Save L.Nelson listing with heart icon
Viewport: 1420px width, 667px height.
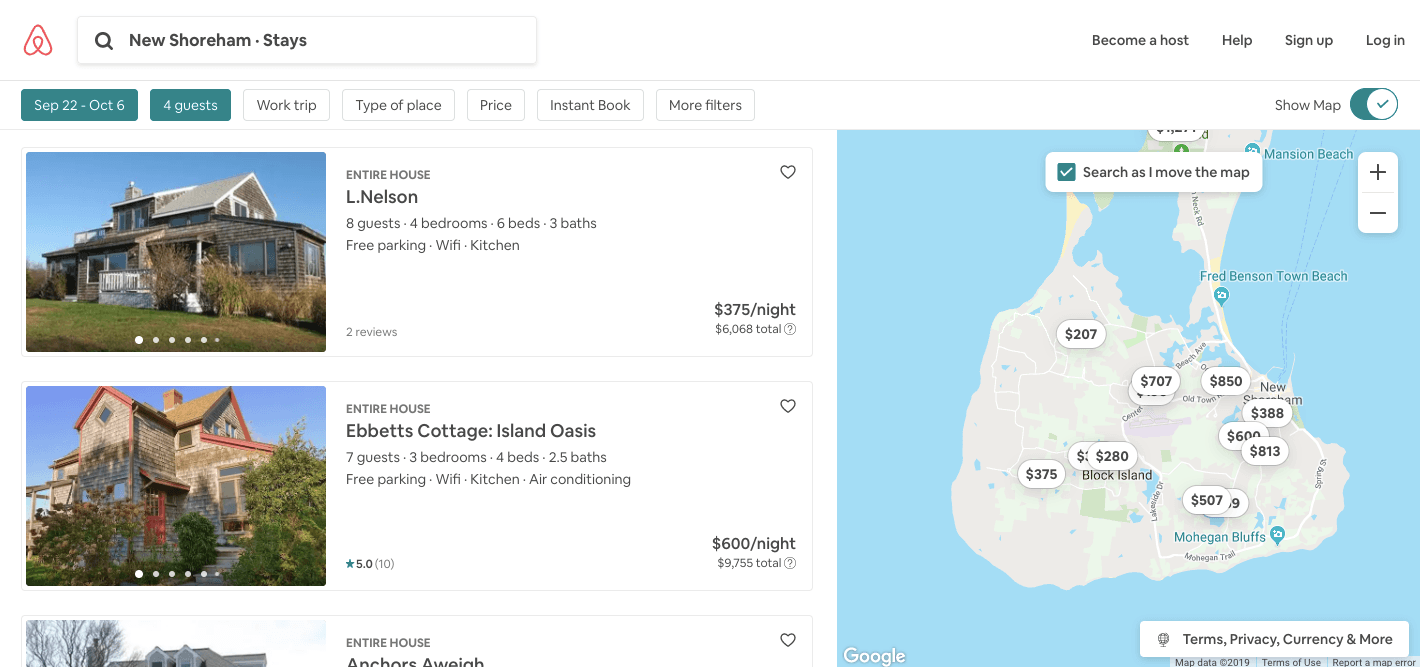[x=788, y=172]
